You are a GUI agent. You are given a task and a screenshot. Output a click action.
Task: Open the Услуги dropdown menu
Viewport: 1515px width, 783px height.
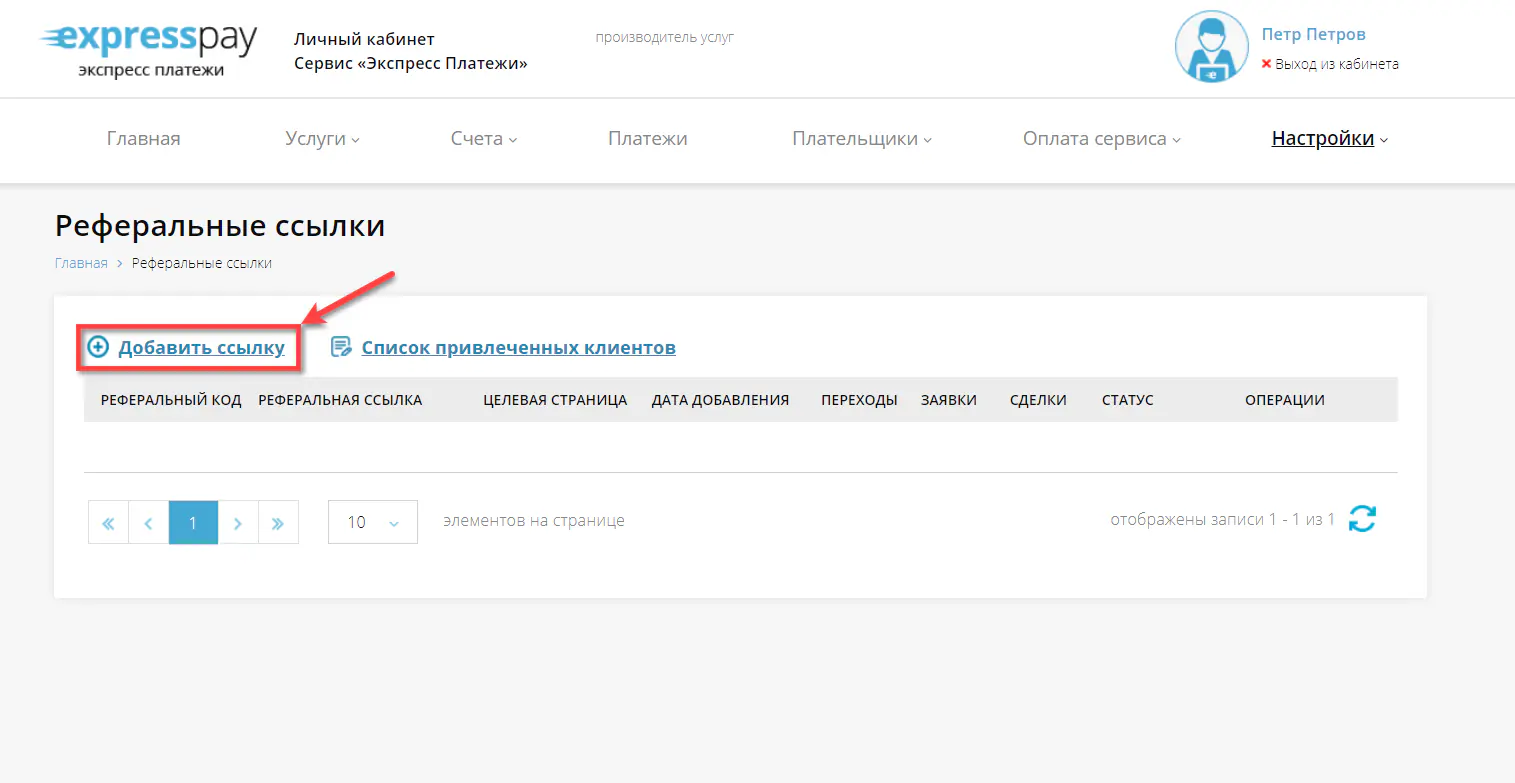tap(321, 139)
